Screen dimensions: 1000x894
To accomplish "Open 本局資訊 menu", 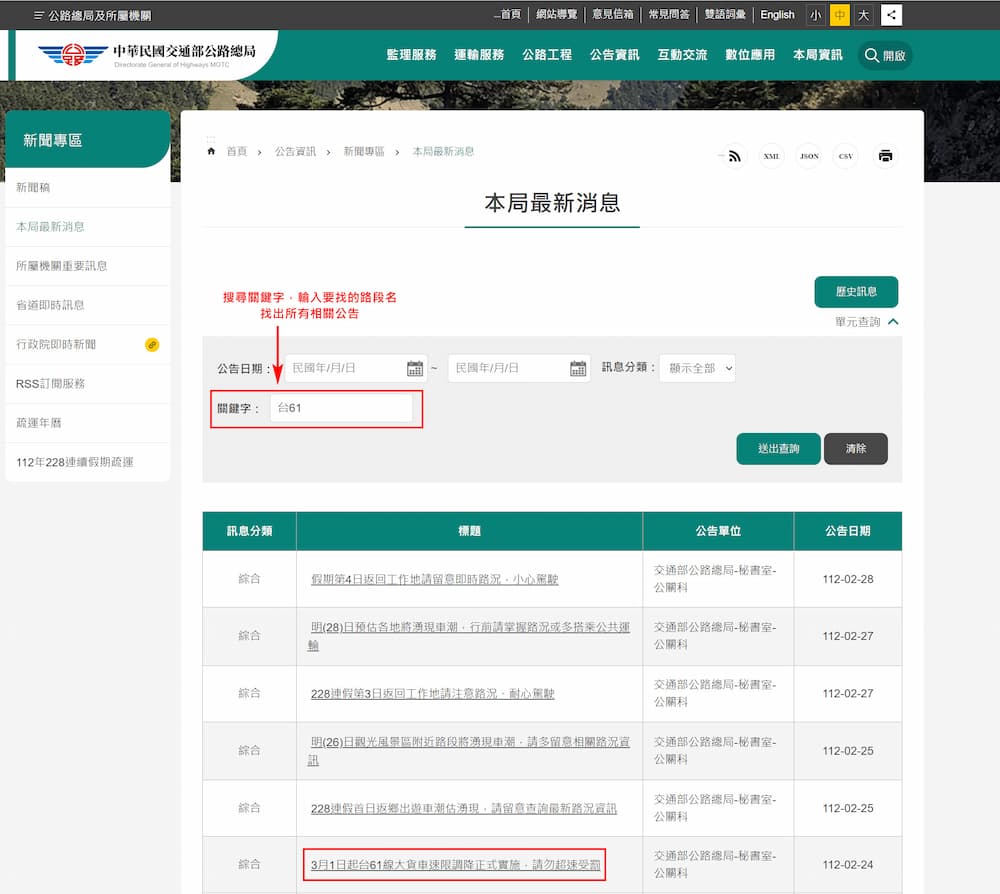I will pyautogui.click(x=818, y=55).
